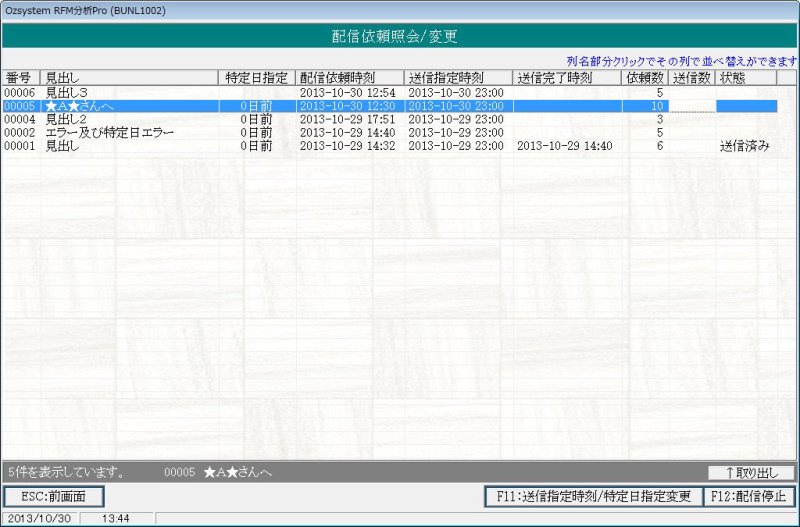Image resolution: width=800 pixels, height=527 pixels.
Task: Click completion time 2013-10-29 14:40 cell
Action: (x=564, y=146)
